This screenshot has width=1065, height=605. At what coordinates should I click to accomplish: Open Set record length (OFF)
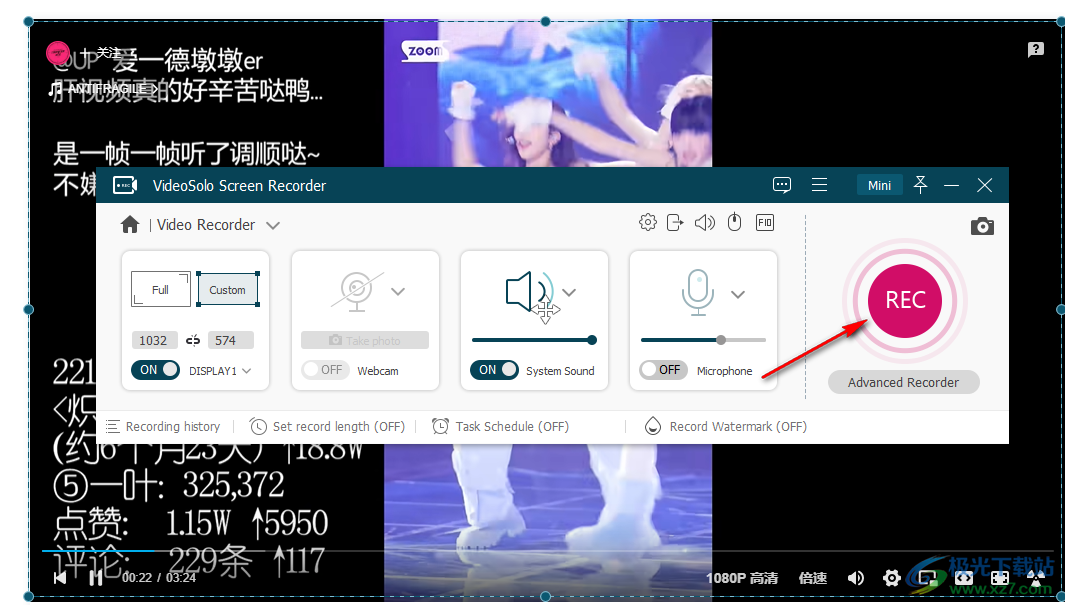tap(327, 426)
